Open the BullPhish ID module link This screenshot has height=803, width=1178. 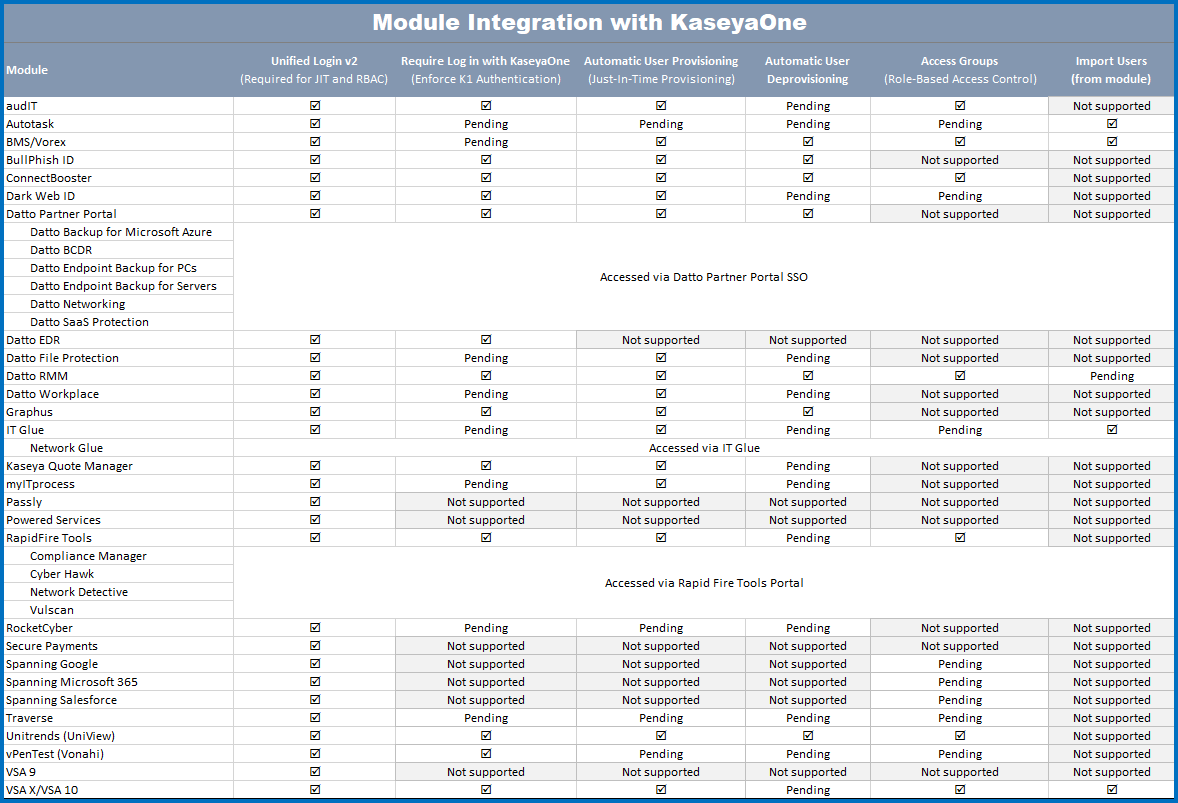[40, 160]
